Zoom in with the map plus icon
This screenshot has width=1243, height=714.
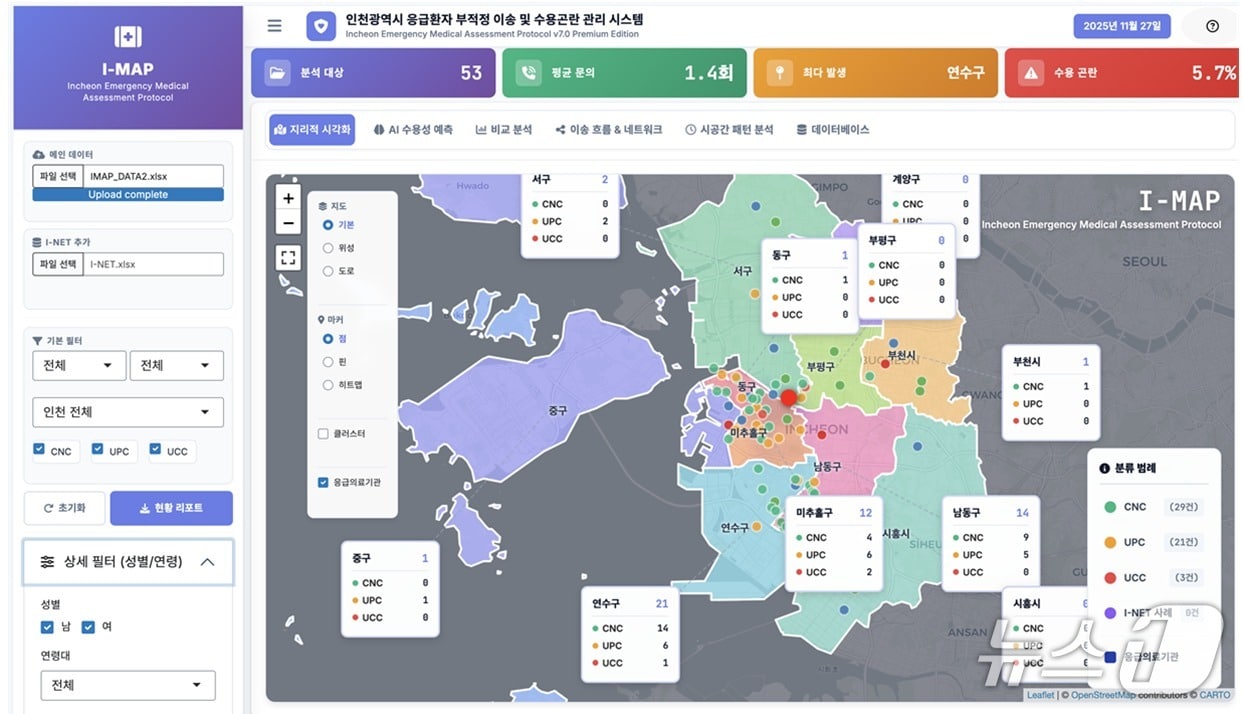pyautogui.click(x=288, y=198)
